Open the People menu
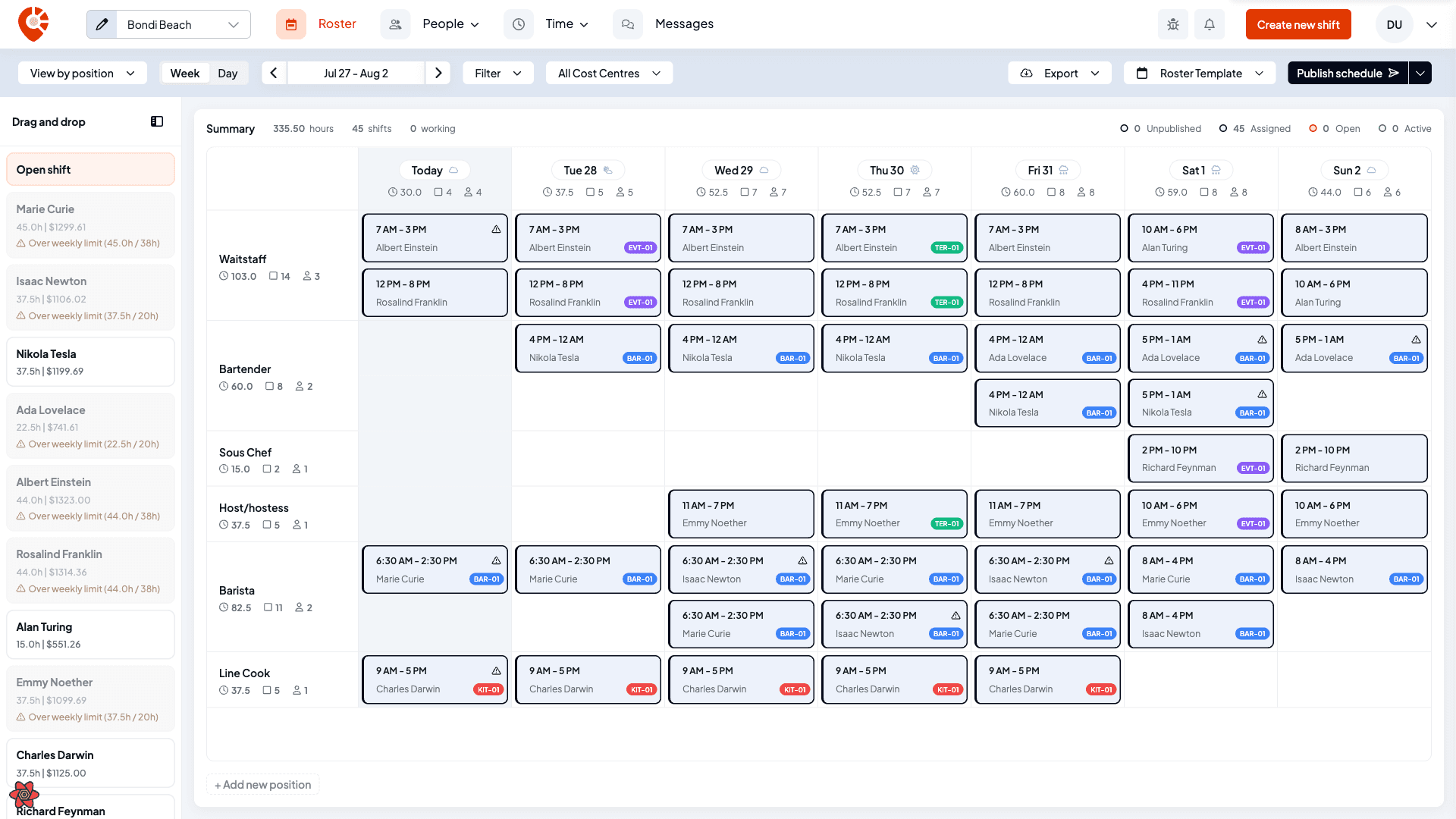The height and width of the screenshot is (819, 1456). pos(450,24)
